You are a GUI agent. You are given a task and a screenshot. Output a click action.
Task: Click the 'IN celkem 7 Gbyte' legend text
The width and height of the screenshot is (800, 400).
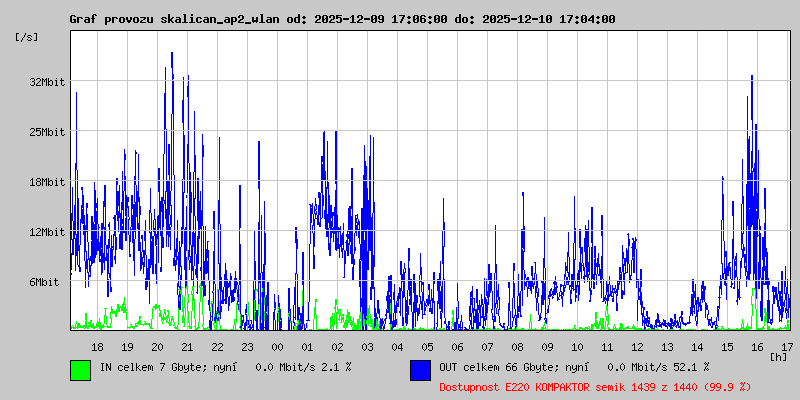click(153, 367)
